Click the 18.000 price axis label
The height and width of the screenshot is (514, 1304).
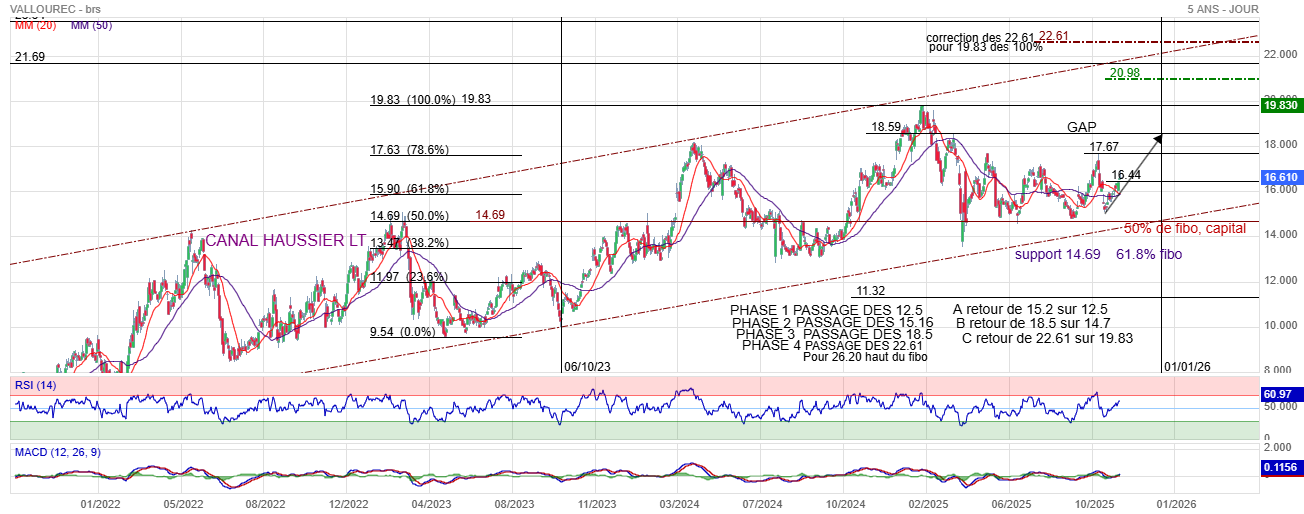point(1281,144)
